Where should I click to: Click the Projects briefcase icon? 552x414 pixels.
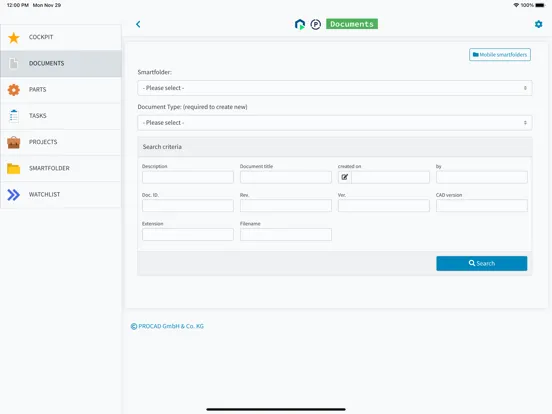point(14,142)
